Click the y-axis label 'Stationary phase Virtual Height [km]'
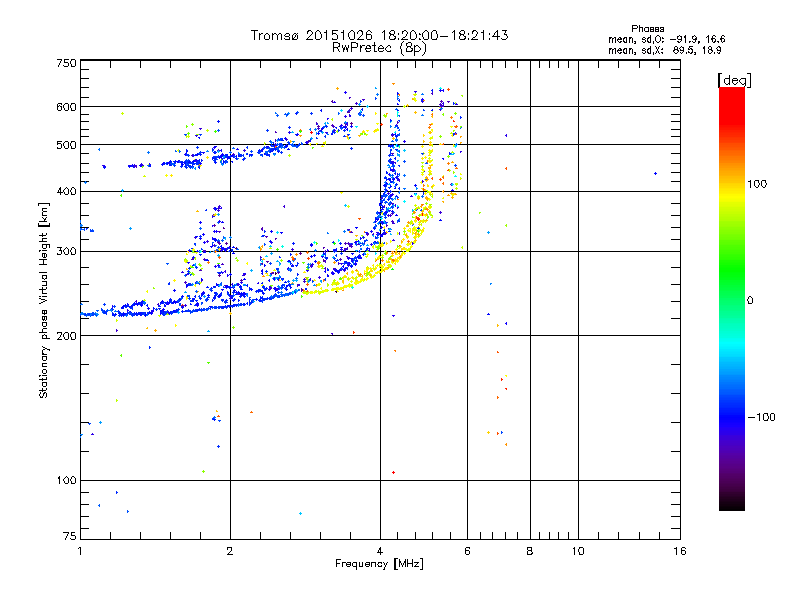 pyautogui.click(x=43, y=300)
